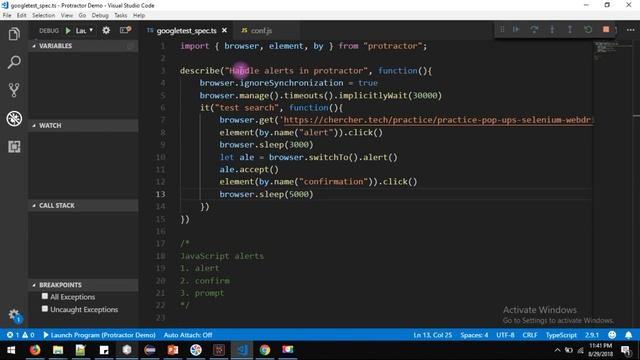Collapse the Call Stack section
This screenshot has height=360, width=640.
(x=83, y=205)
